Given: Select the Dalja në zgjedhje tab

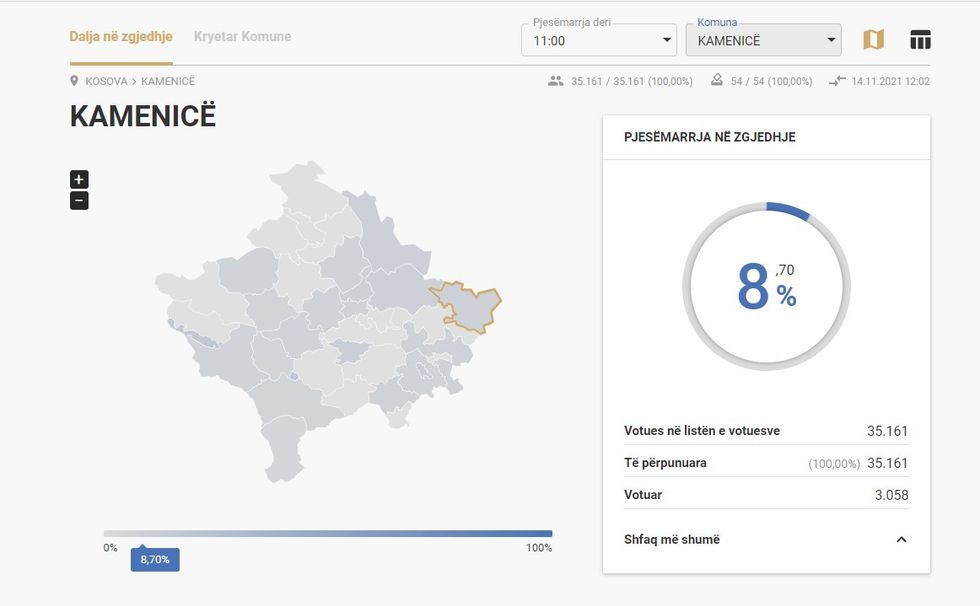Looking at the screenshot, I should click(120, 36).
